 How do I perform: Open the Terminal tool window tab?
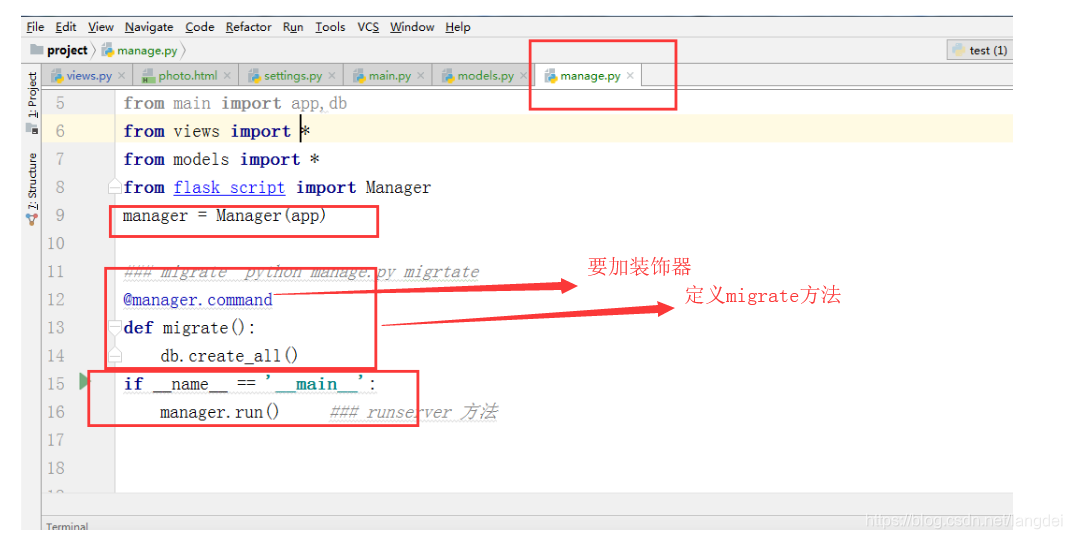pyautogui.click(x=67, y=526)
